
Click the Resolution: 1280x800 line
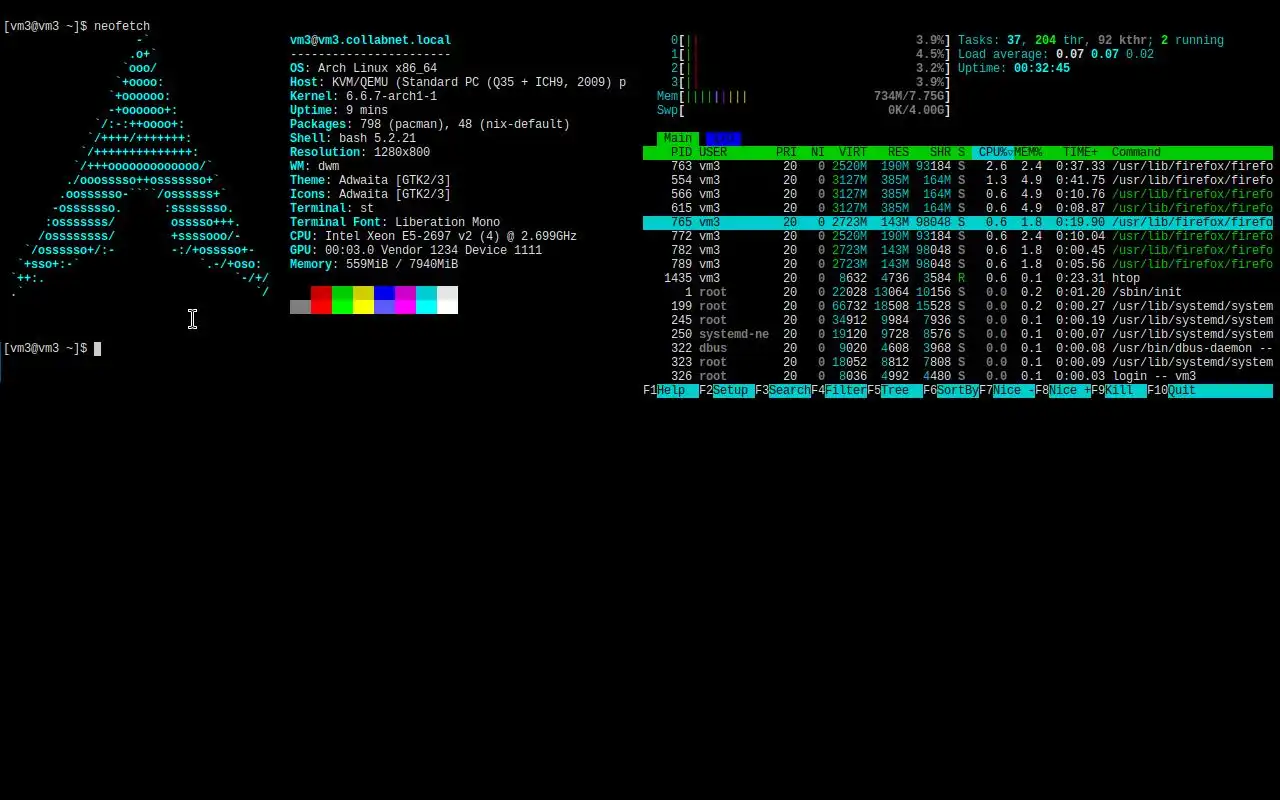click(x=360, y=152)
